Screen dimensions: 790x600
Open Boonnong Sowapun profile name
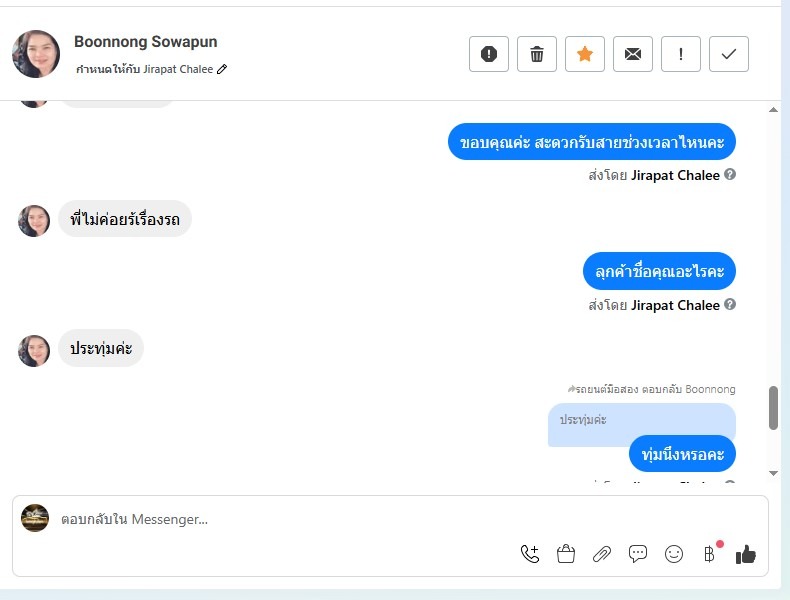click(x=146, y=42)
